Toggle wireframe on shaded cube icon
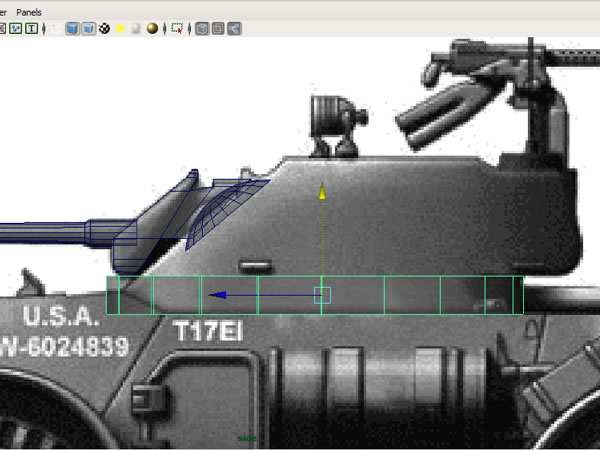Screen dimensions: 600x450 click(88, 28)
